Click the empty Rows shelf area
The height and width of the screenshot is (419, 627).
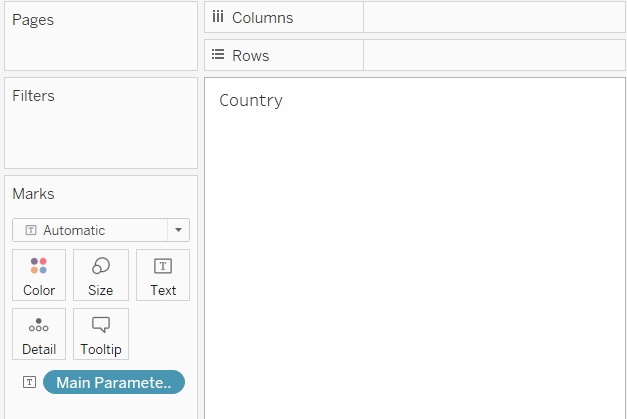(x=494, y=56)
